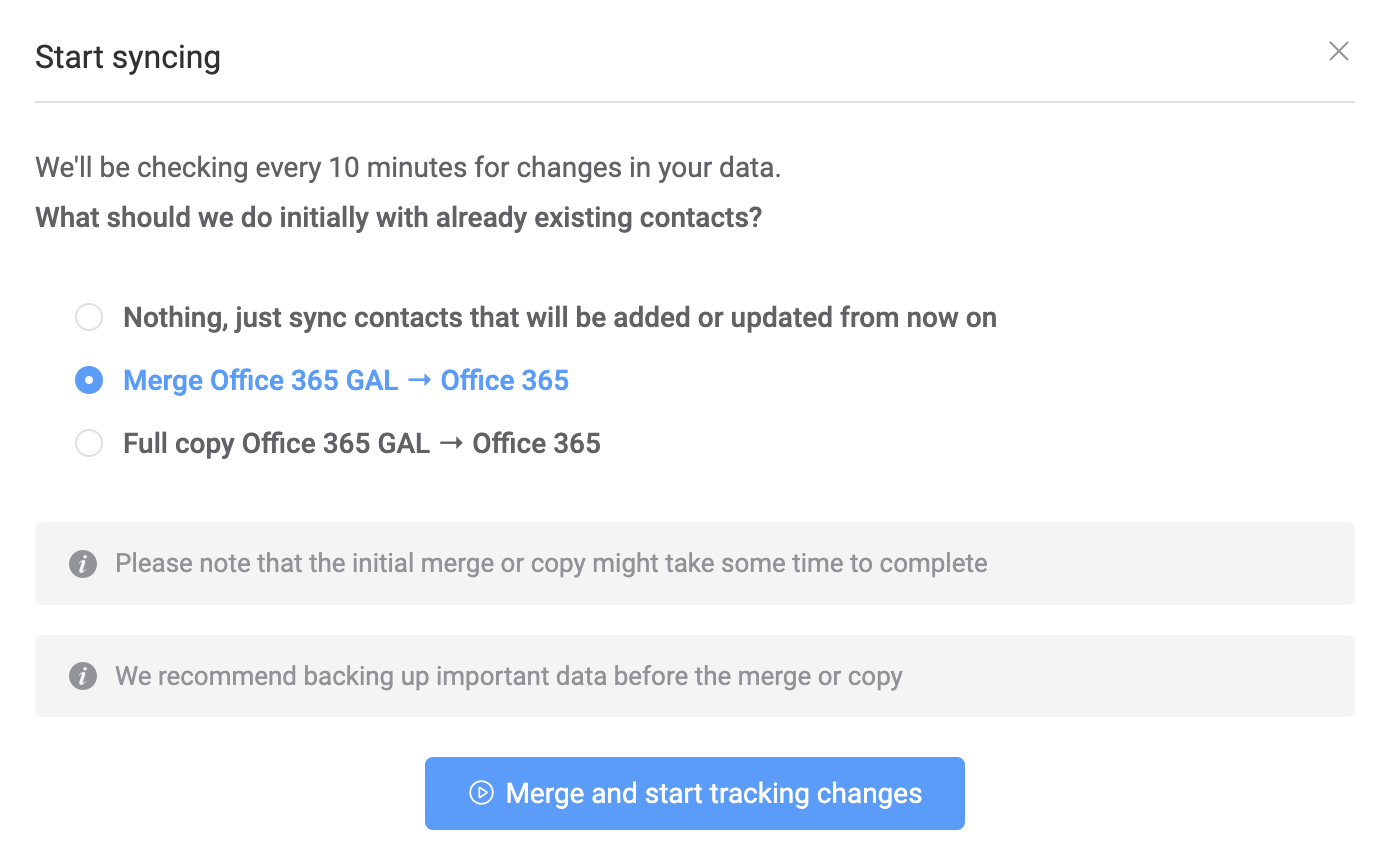Click the 'Full copy Office 365 GAL' label text

point(361,443)
